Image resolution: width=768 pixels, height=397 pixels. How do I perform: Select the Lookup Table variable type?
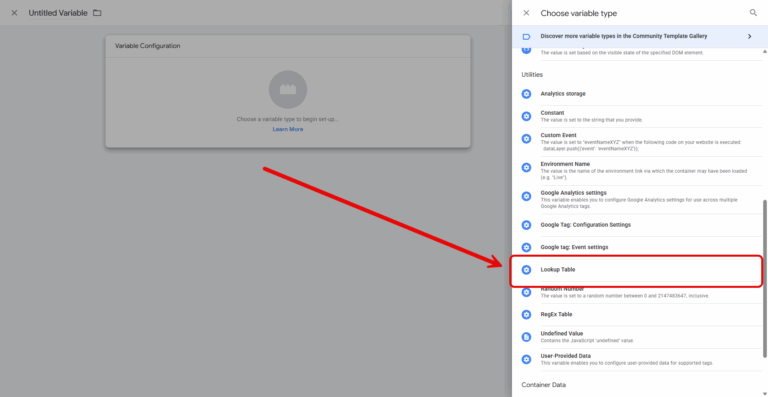pyautogui.click(x=636, y=270)
